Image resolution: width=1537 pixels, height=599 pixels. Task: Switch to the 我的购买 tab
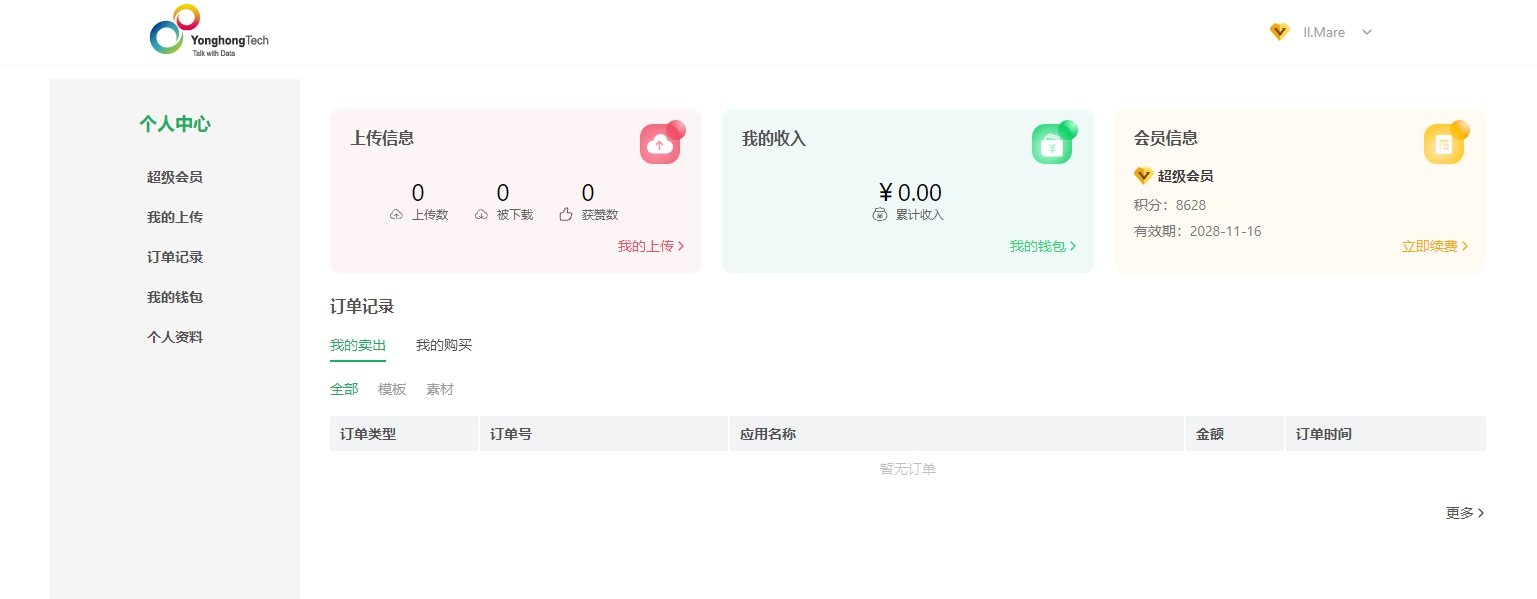[x=444, y=345]
